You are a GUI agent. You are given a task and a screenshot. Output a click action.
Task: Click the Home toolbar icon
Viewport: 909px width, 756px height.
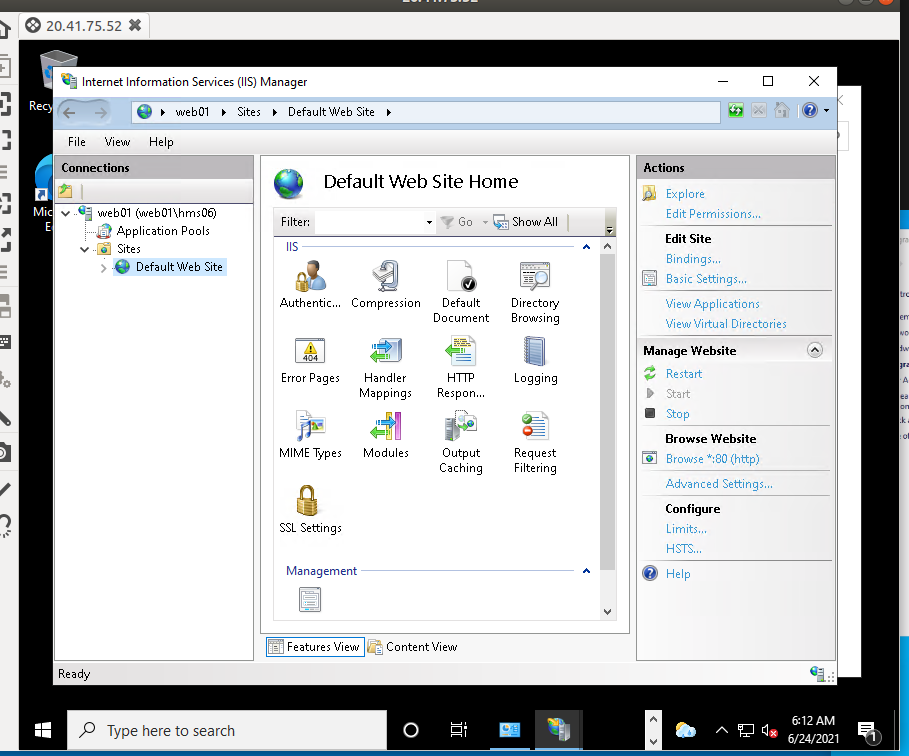pyautogui.click(x=781, y=110)
